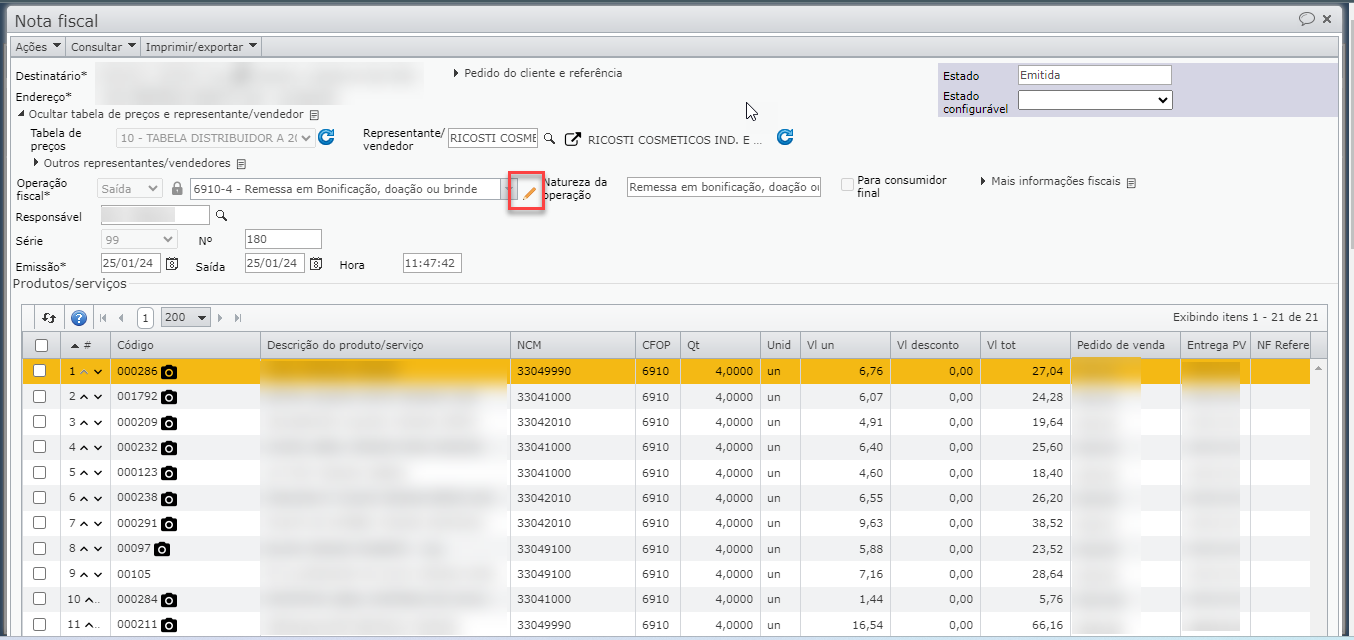Open the Emissão date calendar picker

coord(172,264)
